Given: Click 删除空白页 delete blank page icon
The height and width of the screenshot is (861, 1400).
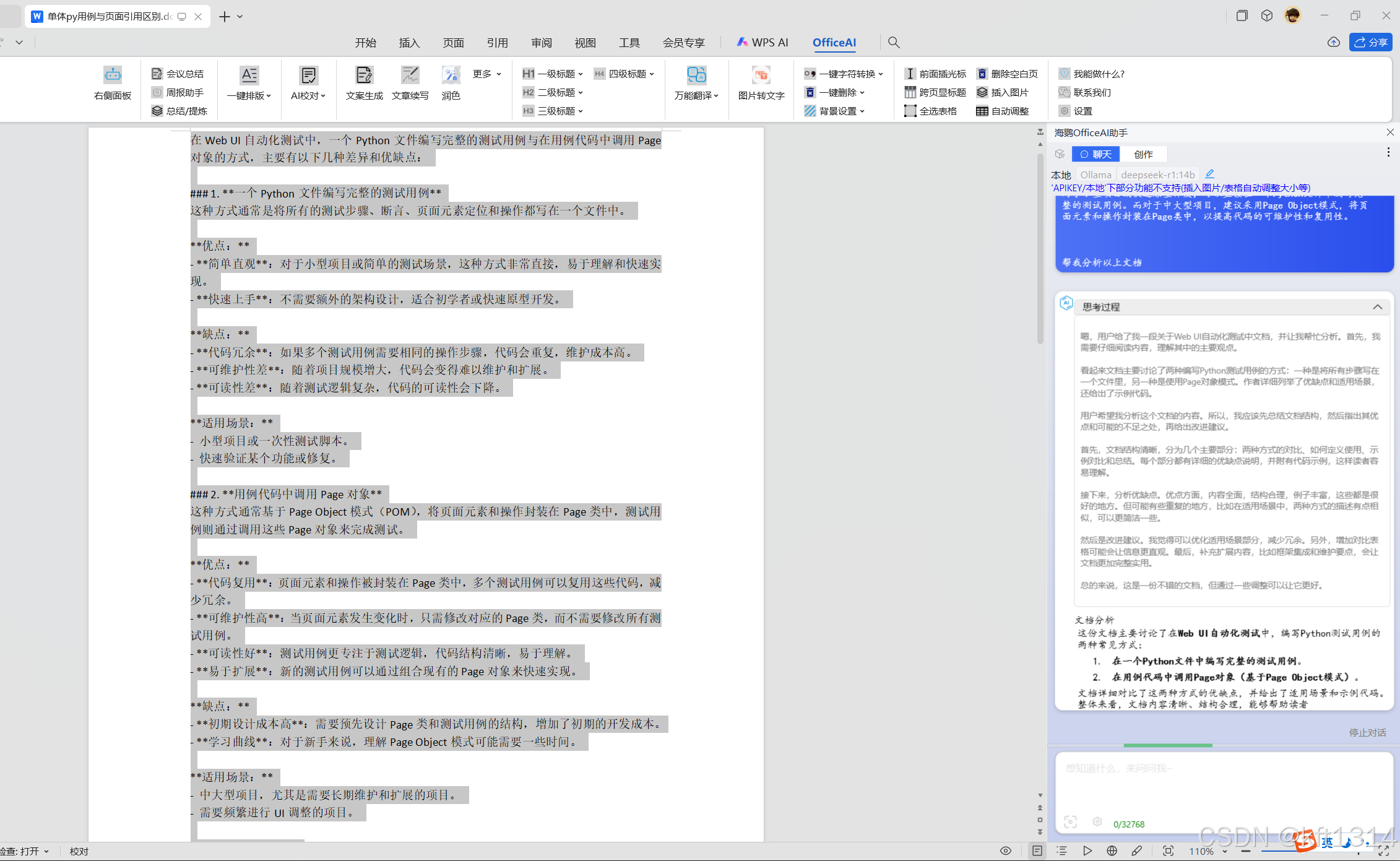Looking at the screenshot, I should (x=982, y=74).
